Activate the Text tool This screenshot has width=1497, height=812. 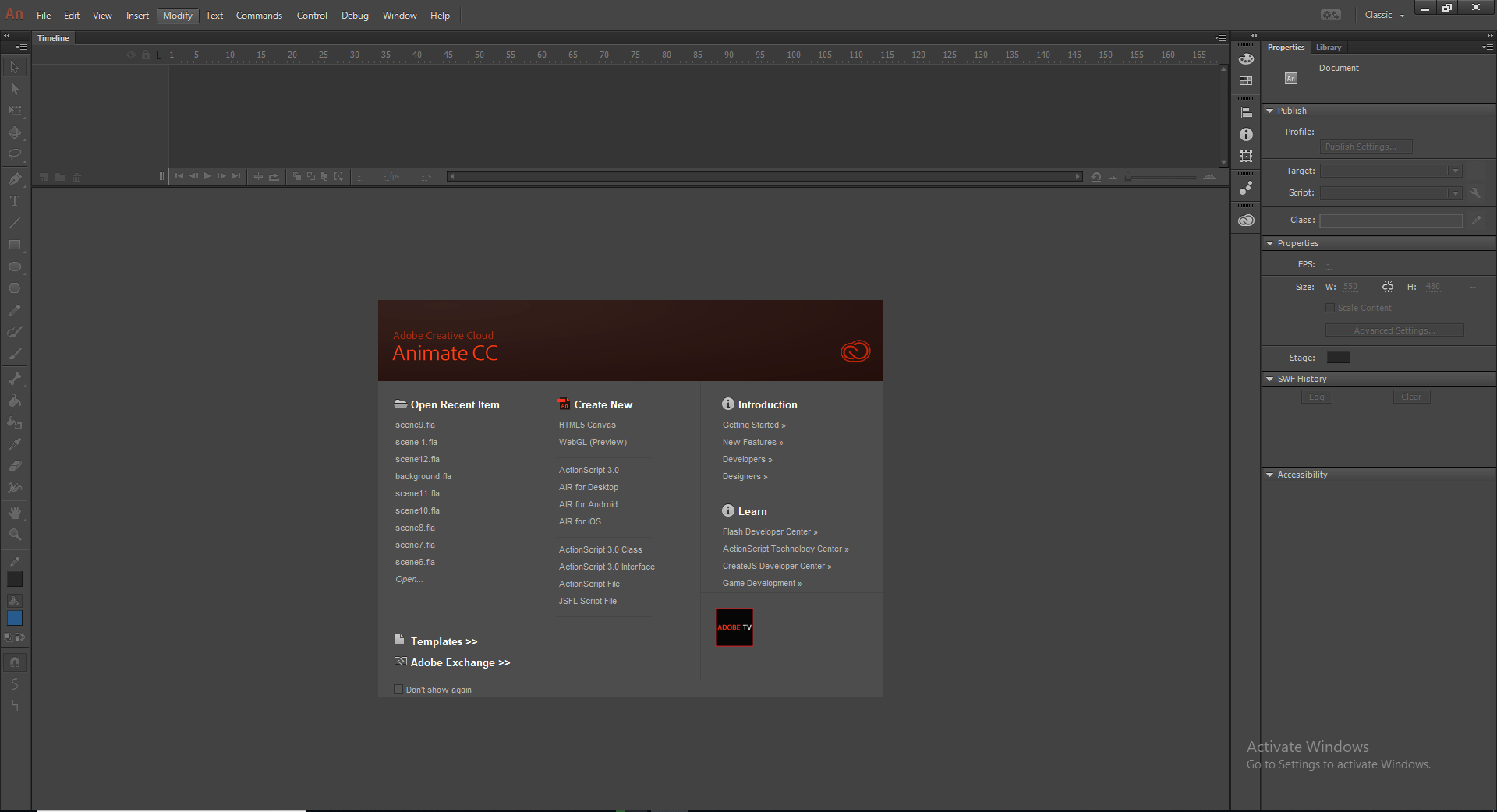(x=15, y=201)
